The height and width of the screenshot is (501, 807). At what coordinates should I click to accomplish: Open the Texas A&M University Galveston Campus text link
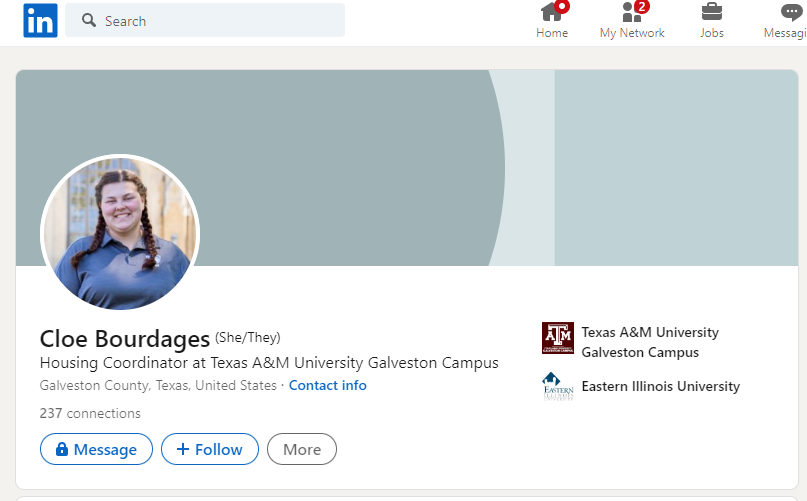coord(650,342)
